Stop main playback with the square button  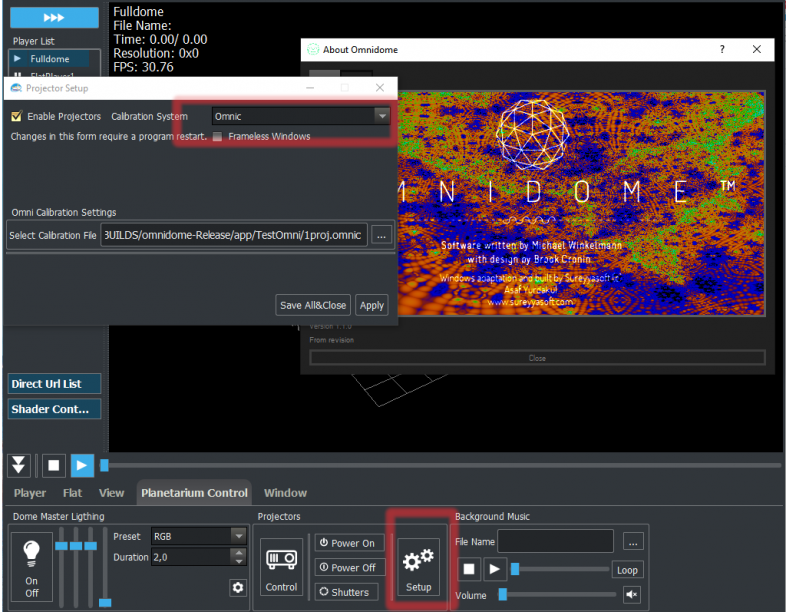coord(54,466)
